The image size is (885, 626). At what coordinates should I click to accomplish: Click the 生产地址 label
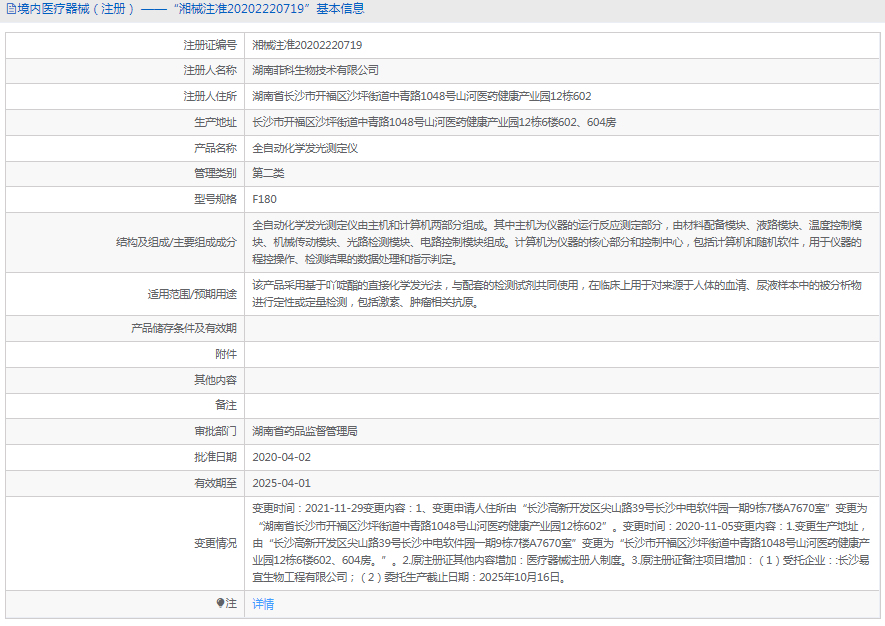(x=215, y=122)
